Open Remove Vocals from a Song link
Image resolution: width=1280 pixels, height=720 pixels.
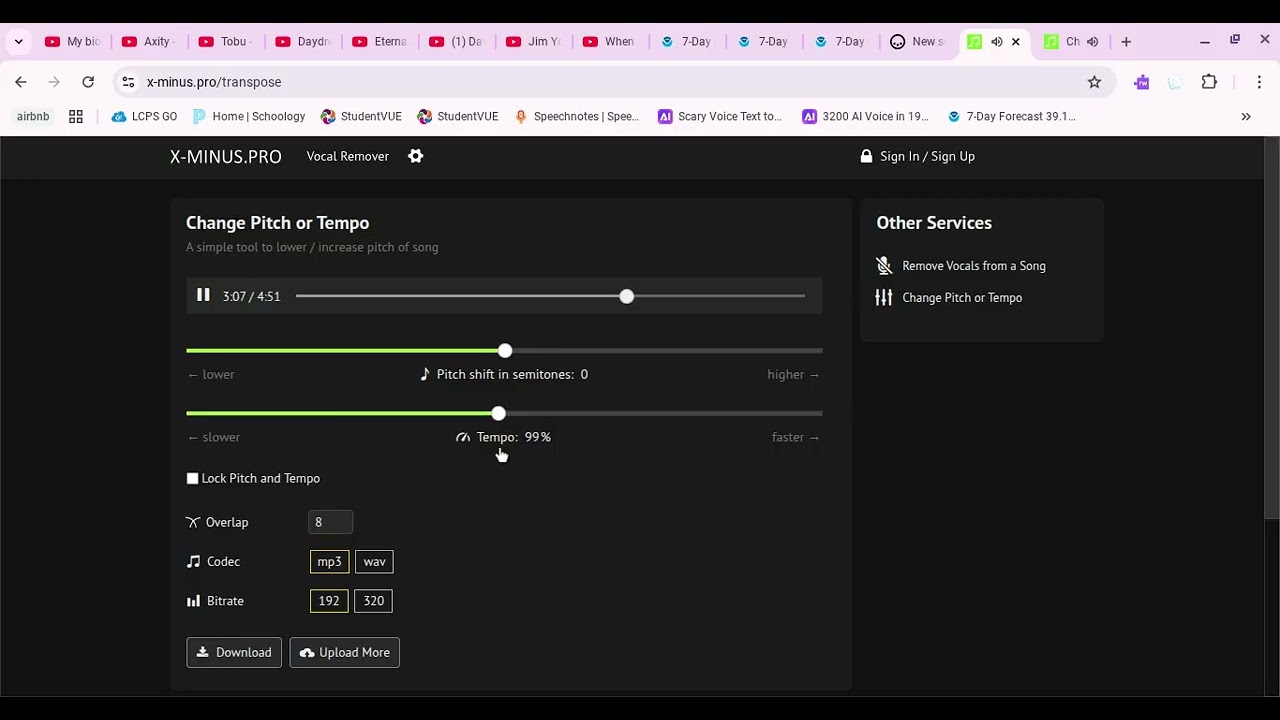[974, 266]
